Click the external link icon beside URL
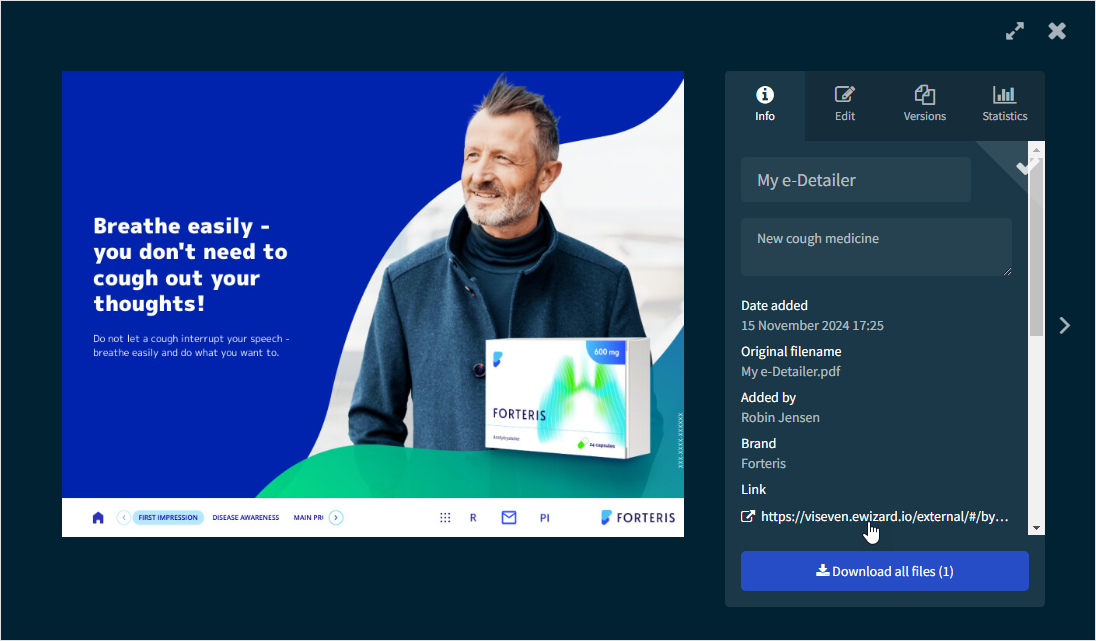 point(748,517)
